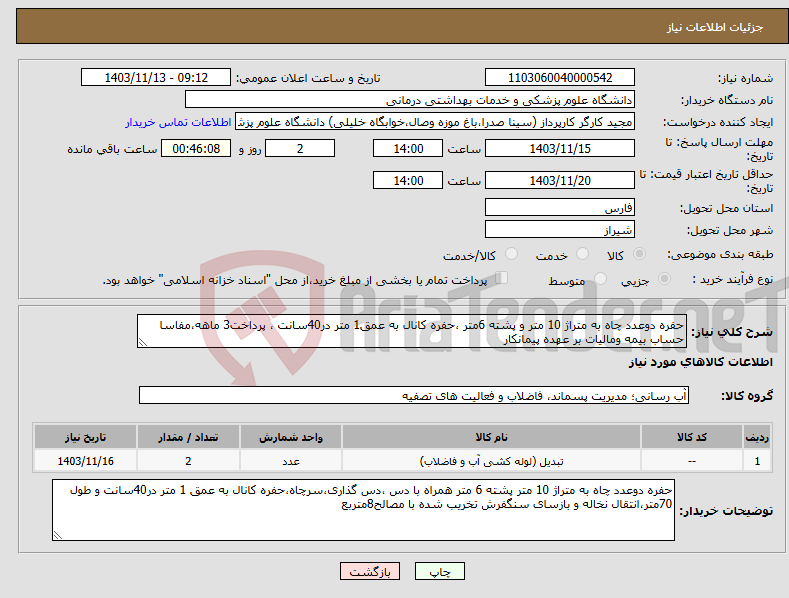The height and width of the screenshot is (598, 789).
Task: Click the goods group field آب رسانی
Action: pyautogui.click(x=414, y=396)
